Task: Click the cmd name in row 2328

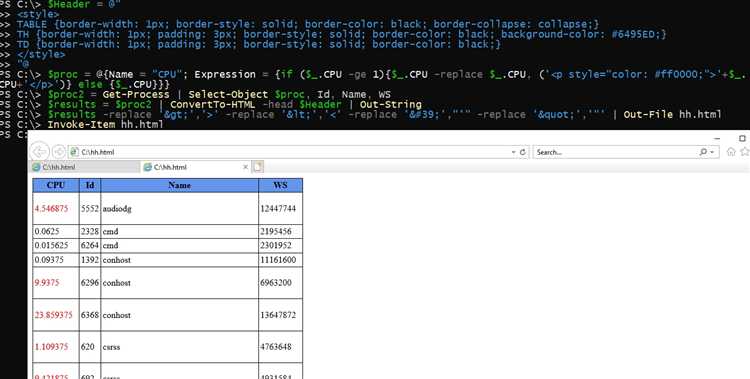Action: pyautogui.click(x=110, y=231)
